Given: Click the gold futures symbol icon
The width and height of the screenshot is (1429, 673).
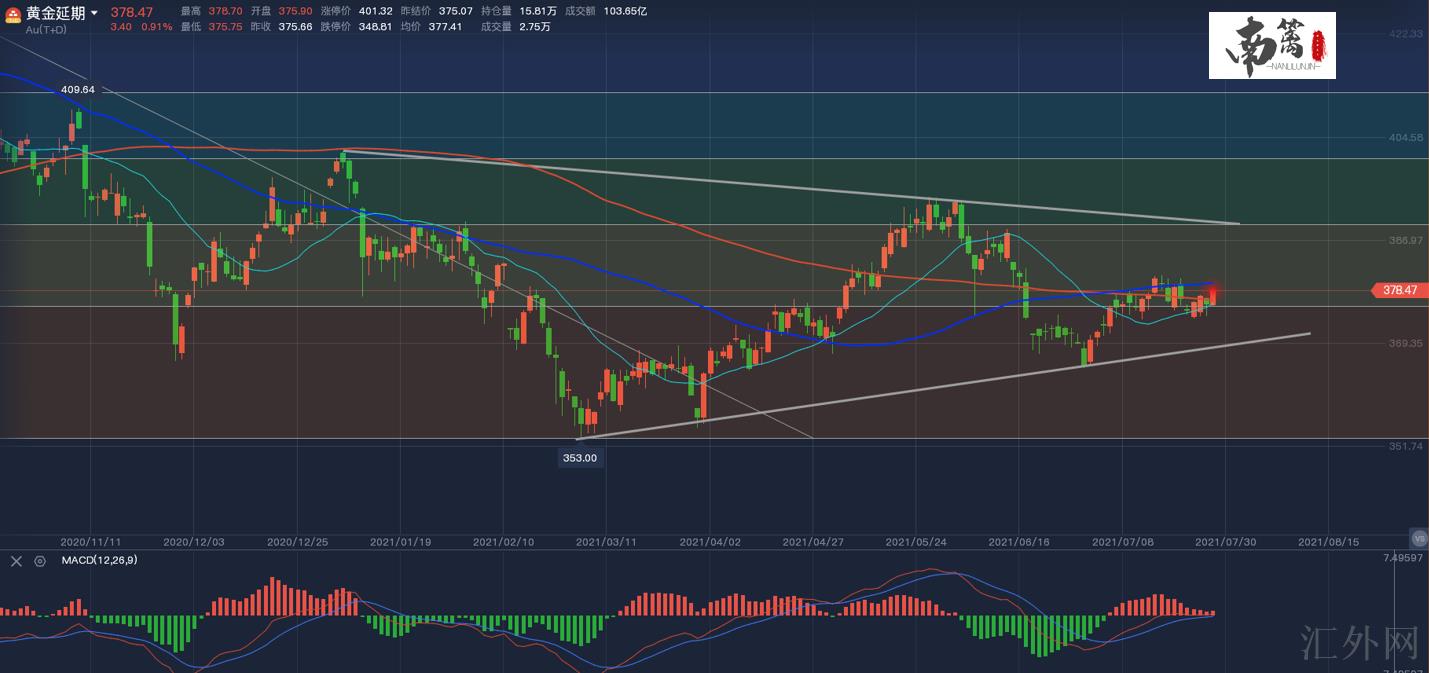Looking at the screenshot, I should coord(13,14).
